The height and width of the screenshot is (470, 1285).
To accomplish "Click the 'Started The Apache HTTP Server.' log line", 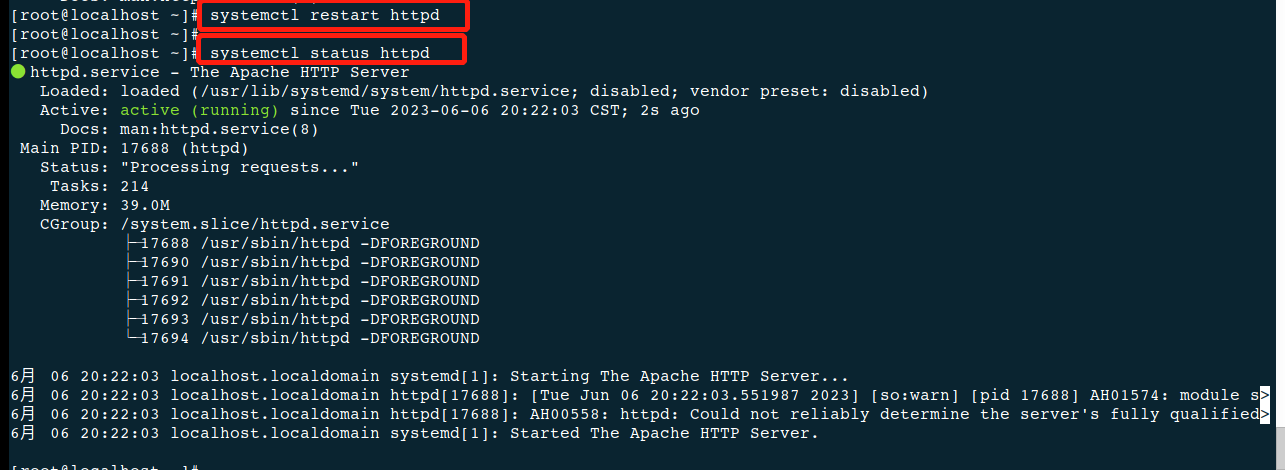I will coord(664,433).
